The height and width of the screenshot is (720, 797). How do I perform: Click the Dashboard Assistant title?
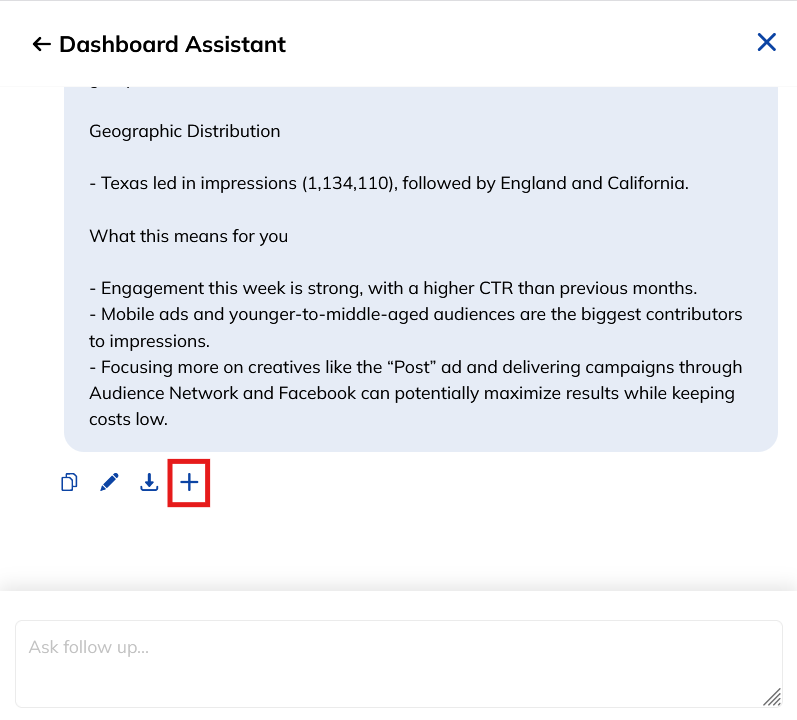(172, 44)
